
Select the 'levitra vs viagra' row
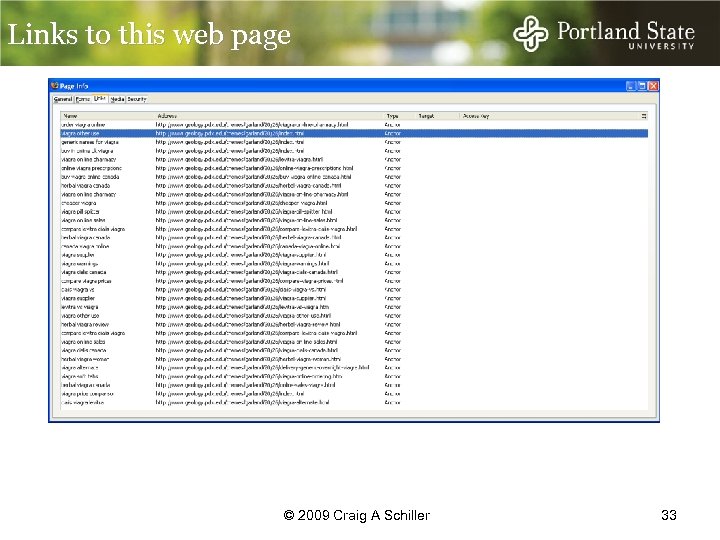(x=354, y=307)
